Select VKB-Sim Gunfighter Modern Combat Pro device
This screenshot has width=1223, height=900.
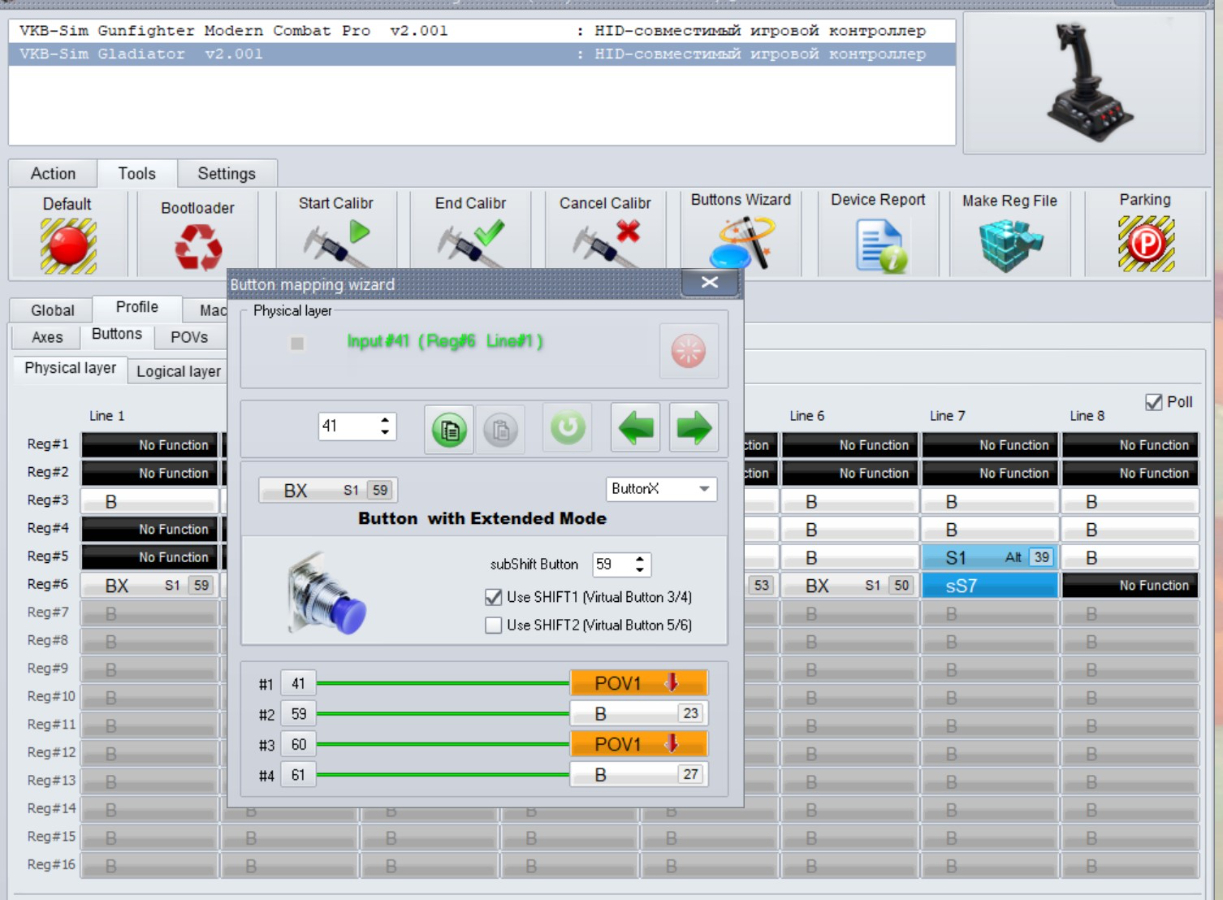(x=482, y=31)
